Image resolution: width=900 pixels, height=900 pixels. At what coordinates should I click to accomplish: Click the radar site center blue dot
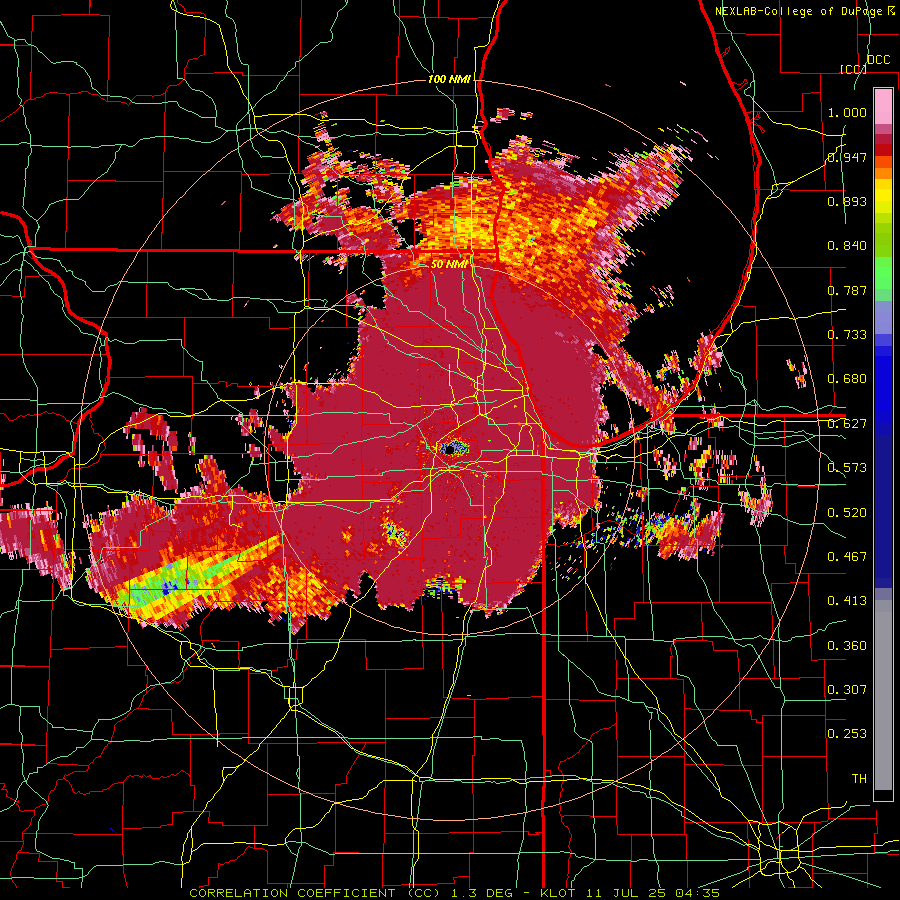451,448
